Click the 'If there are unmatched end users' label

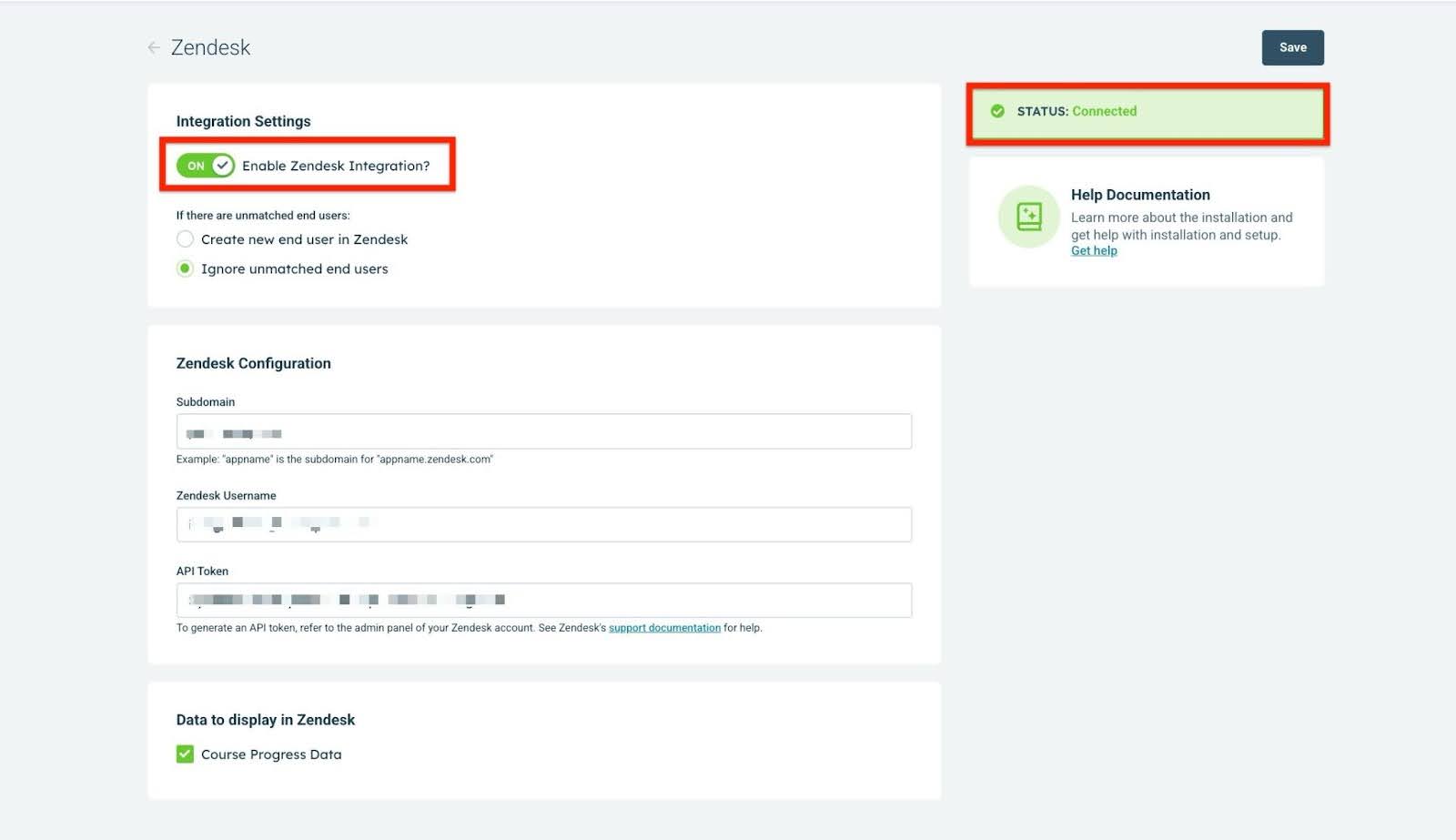(x=263, y=216)
